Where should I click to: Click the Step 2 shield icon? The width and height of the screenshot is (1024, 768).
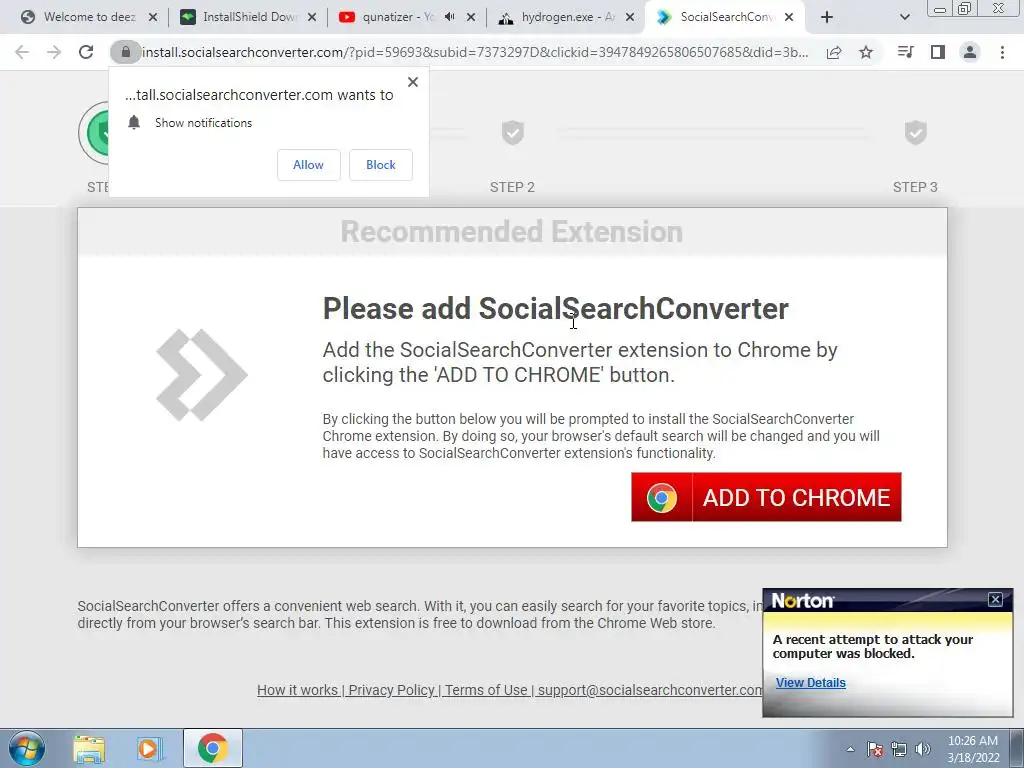point(513,133)
